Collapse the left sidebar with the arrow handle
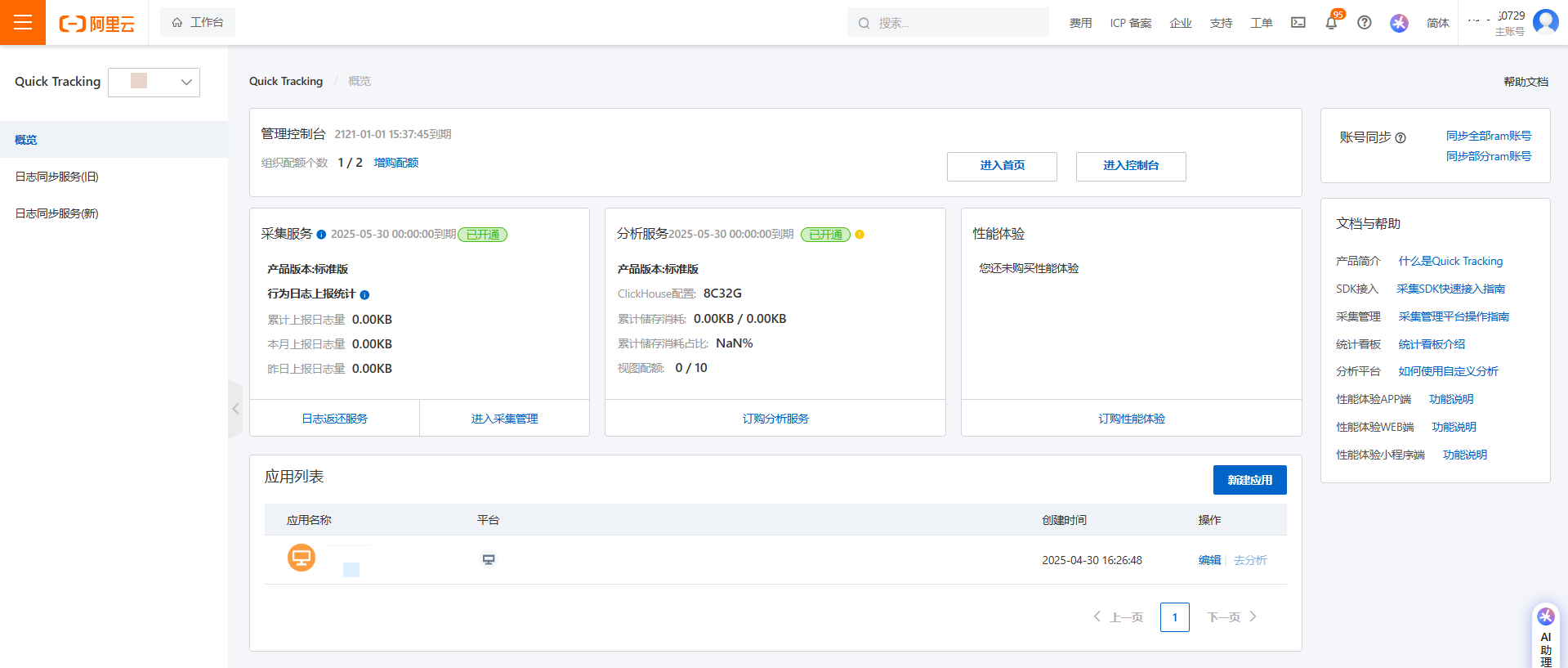 coord(235,409)
